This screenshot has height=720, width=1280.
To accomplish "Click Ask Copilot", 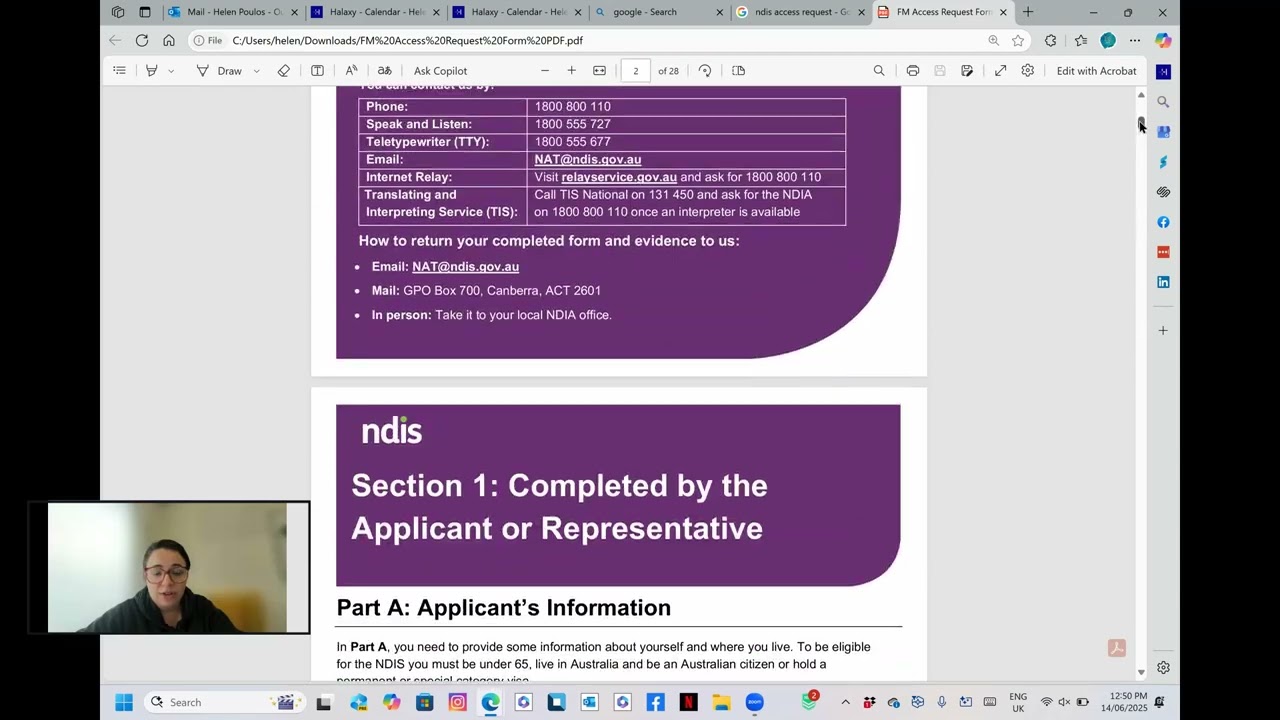I will [440, 71].
